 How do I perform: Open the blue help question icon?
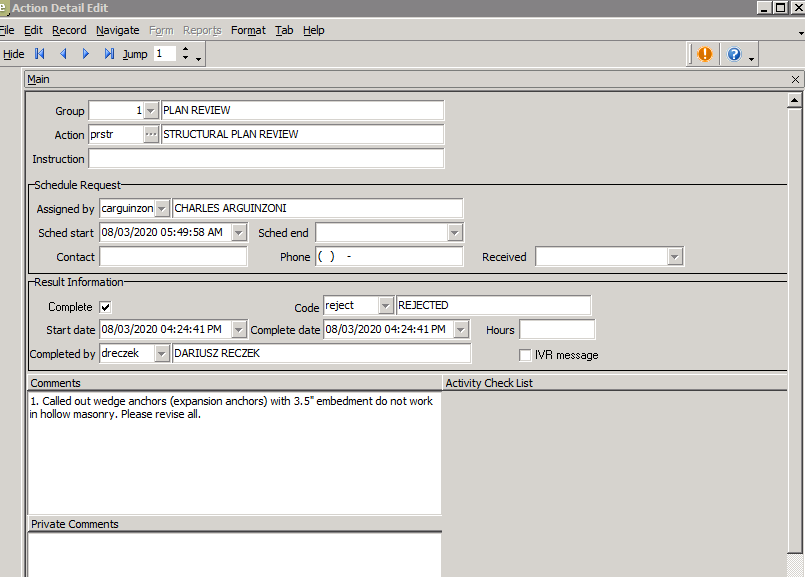(x=734, y=54)
